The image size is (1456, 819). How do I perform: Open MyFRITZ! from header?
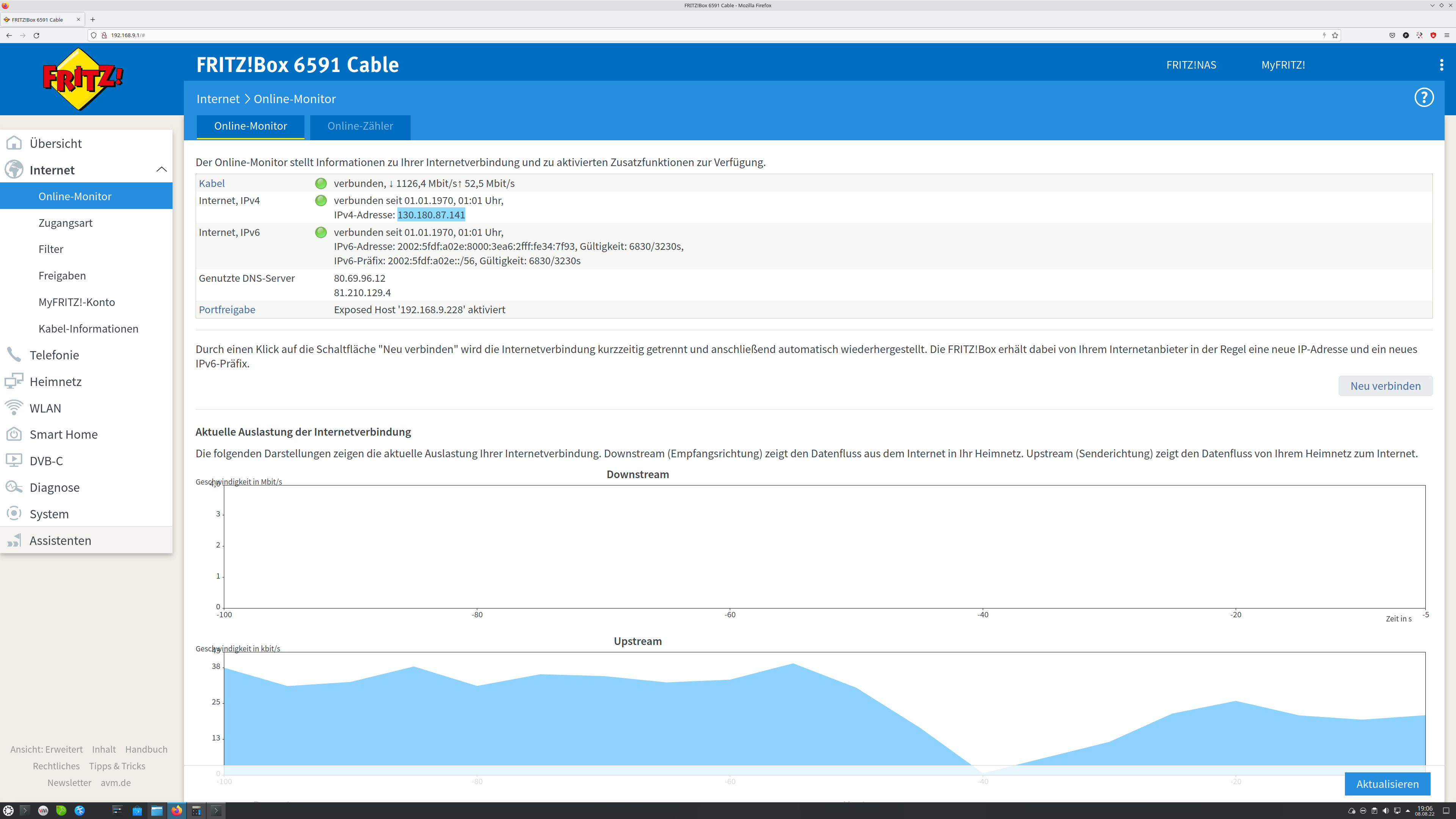coord(1283,65)
